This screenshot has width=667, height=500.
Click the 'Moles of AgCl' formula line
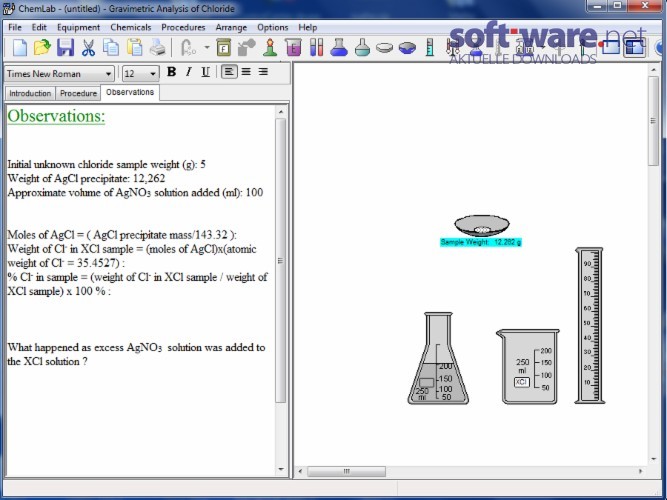pos(122,234)
